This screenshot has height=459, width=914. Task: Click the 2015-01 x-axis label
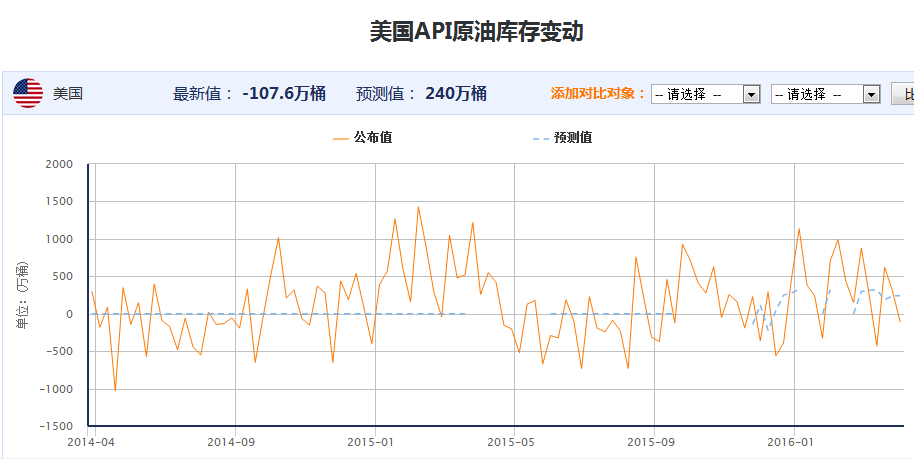coord(371,442)
